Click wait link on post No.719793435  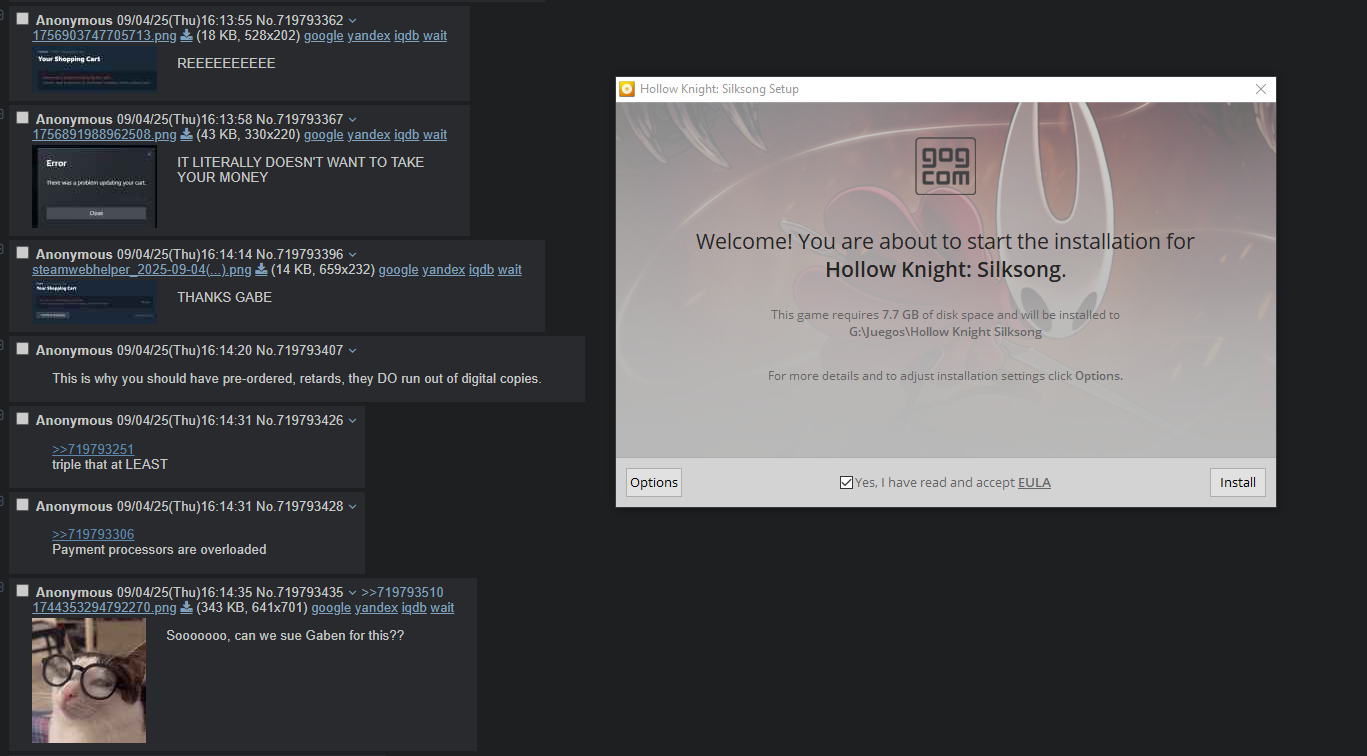coord(442,608)
